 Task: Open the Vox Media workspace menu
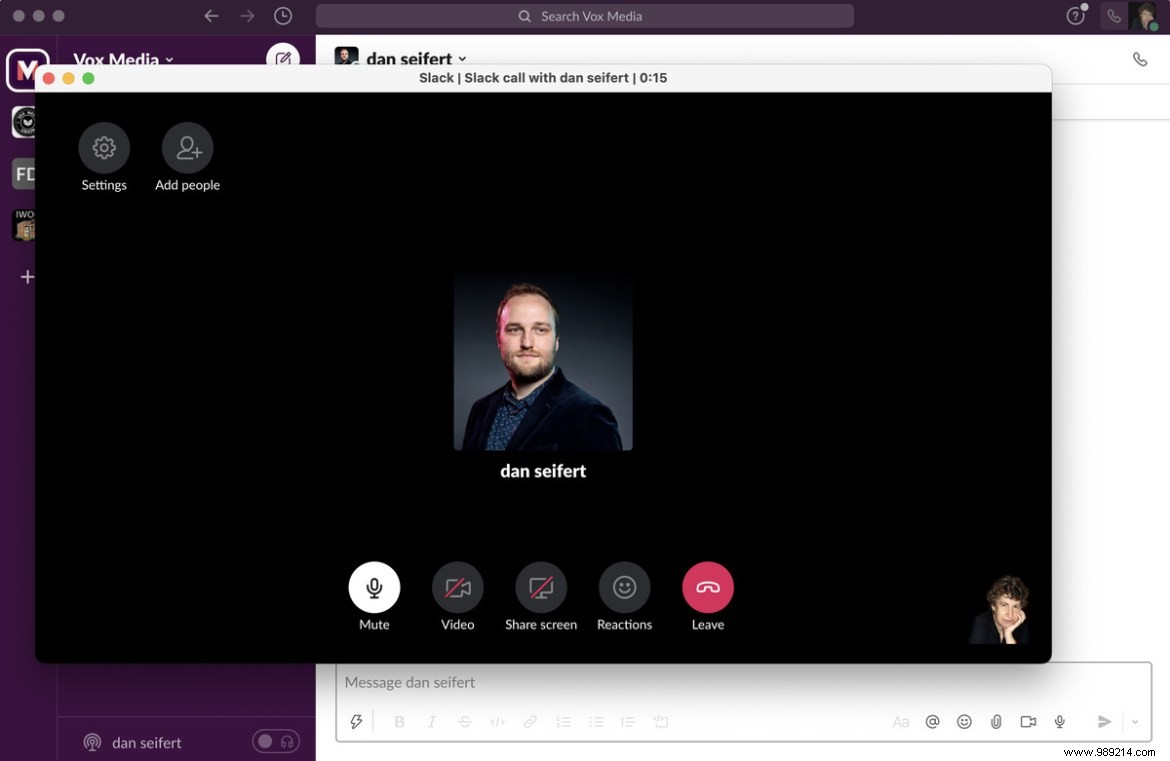[x=122, y=59]
